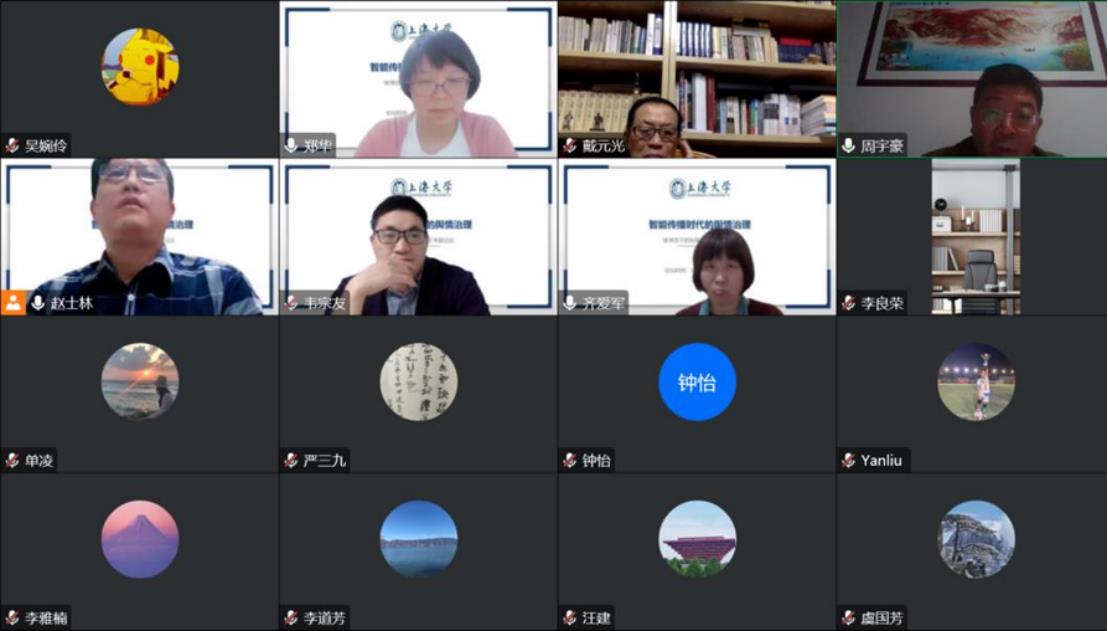1108x631 pixels.
Task: Select the pink mountain avatar of 李雅楠
Action: 140,539
